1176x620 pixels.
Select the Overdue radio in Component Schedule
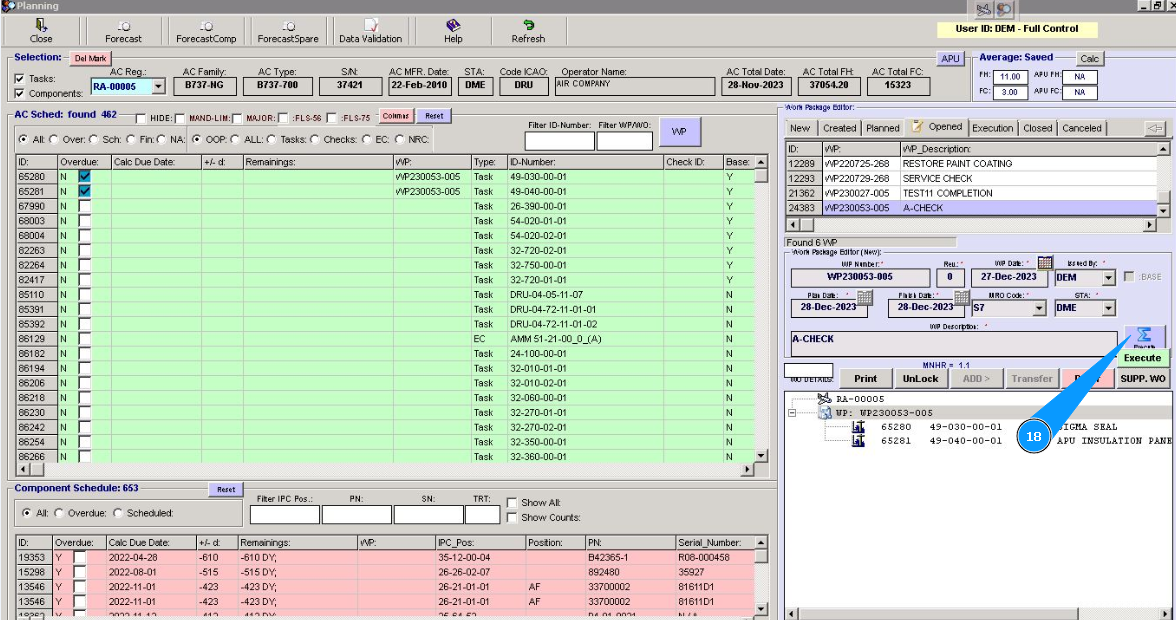(59, 513)
